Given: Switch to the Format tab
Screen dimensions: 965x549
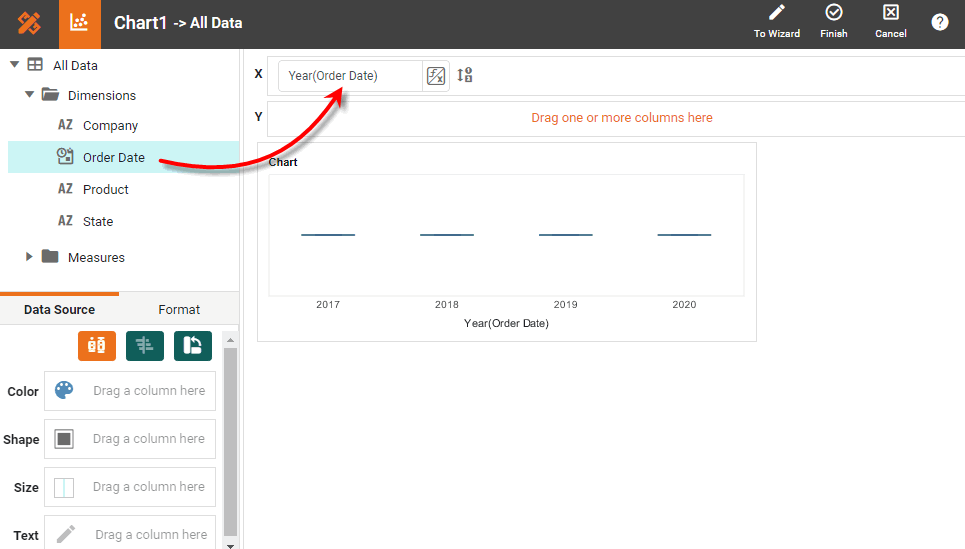Looking at the screenshot, I should [179, 310].
